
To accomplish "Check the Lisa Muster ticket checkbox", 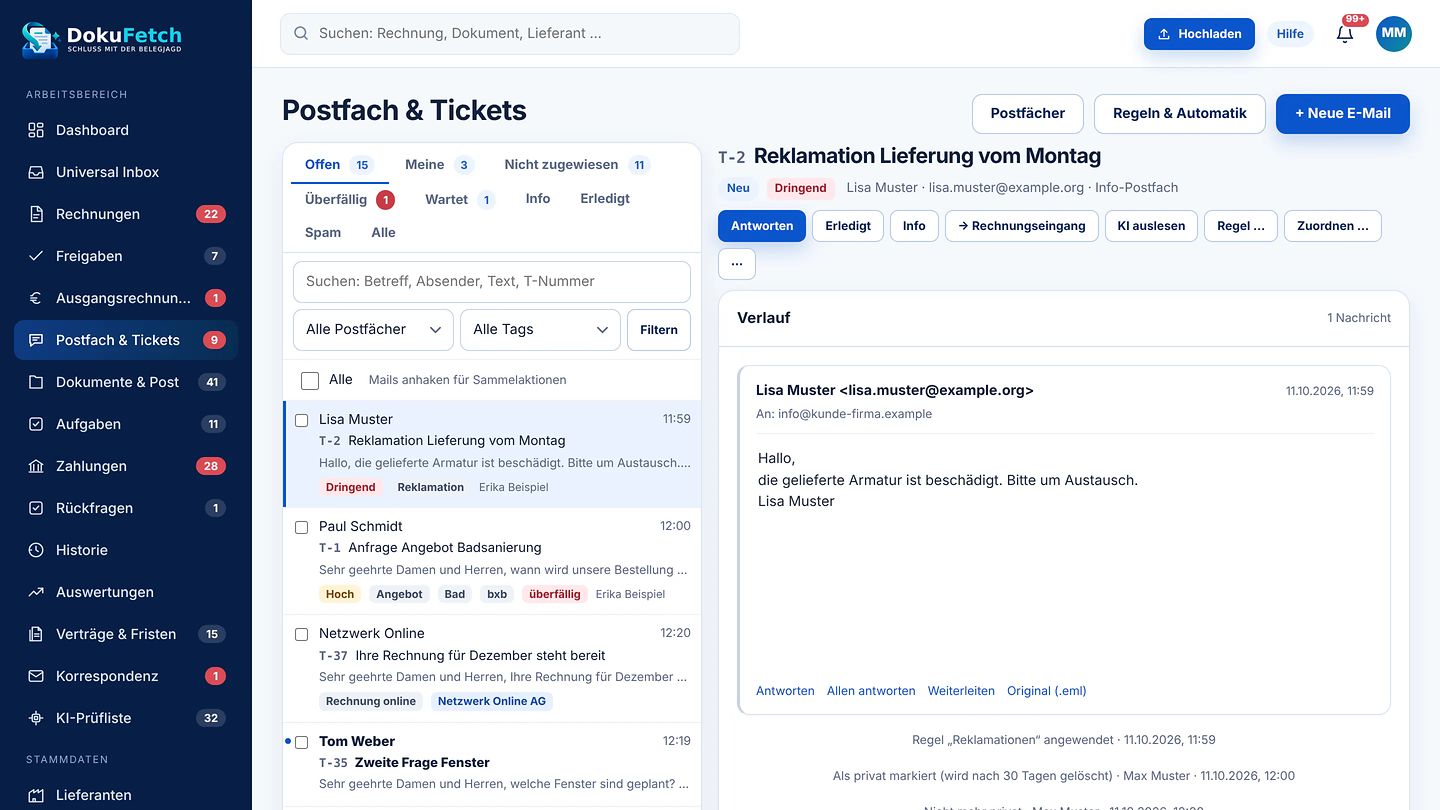I will pos(301,420).
